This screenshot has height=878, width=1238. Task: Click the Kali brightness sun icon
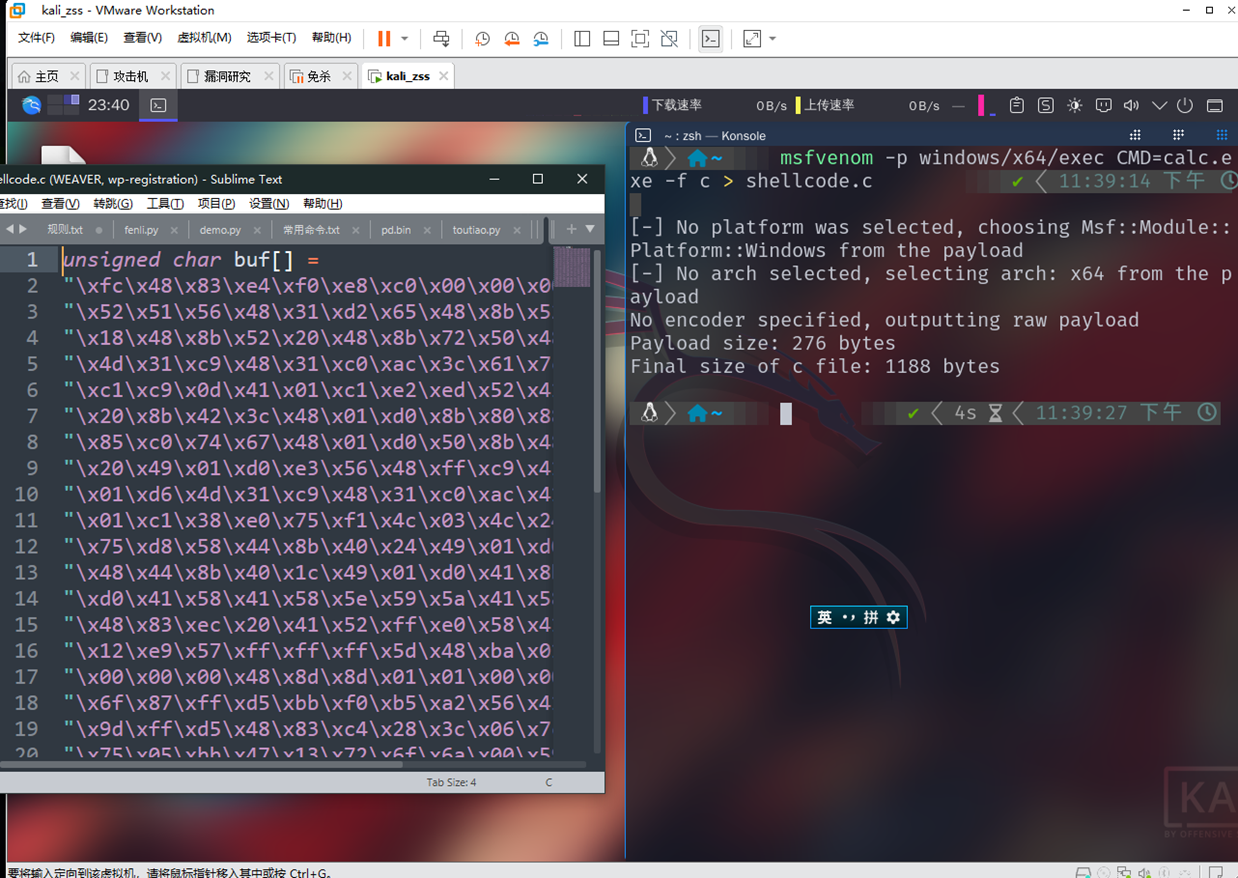coord(1075,105)
